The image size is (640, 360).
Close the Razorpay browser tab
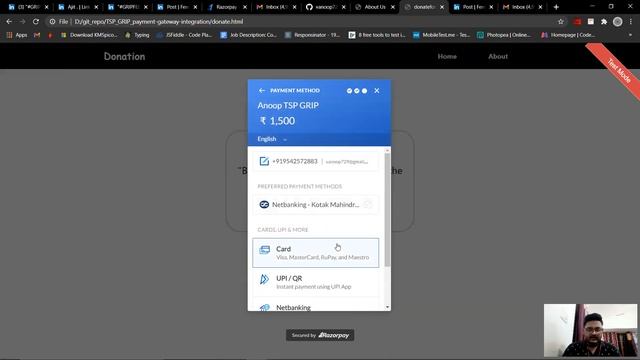[x=245, y=7]
